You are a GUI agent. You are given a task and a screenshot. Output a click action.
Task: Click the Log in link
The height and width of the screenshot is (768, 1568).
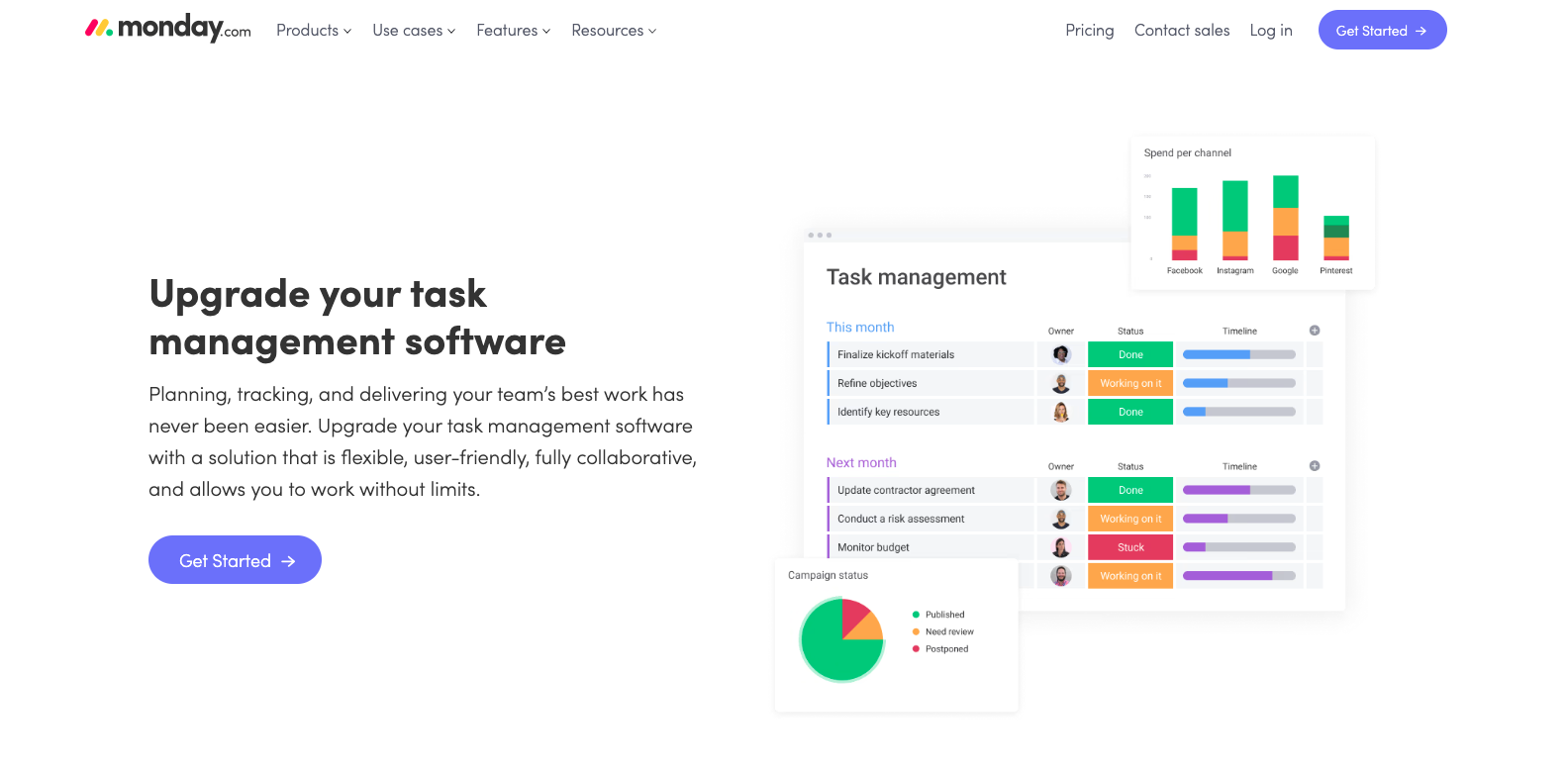point(1271,31)
